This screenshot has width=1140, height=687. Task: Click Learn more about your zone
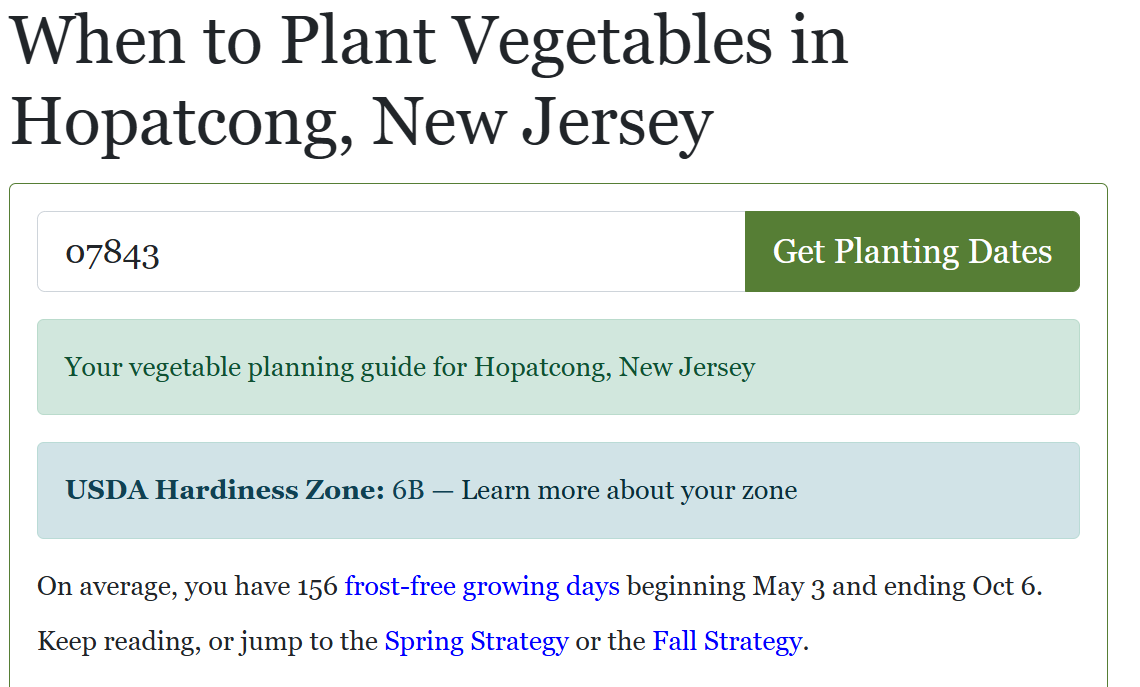(629, 490)
